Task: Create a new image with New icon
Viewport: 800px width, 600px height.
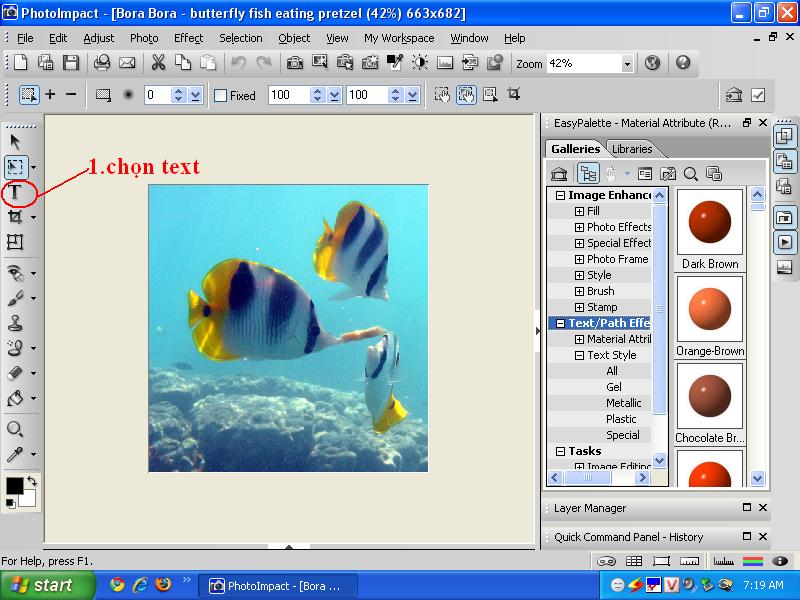Action: (21, 63)
